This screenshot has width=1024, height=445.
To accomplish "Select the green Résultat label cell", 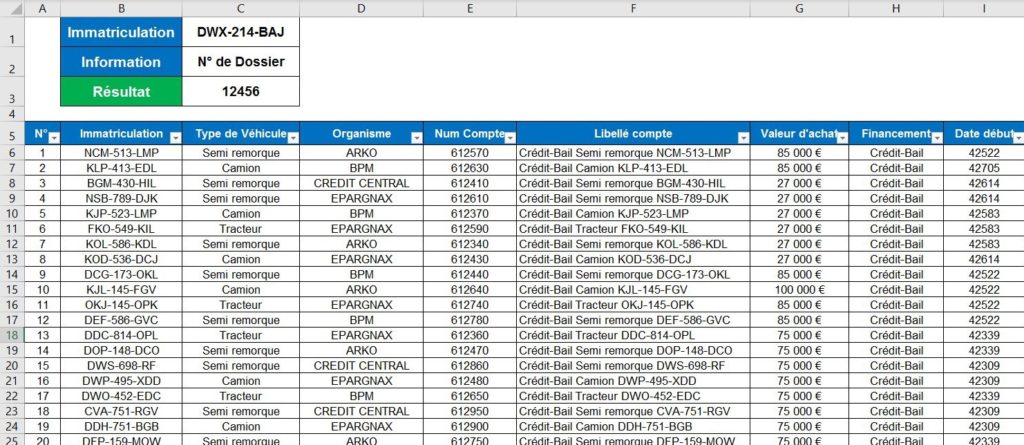I will click(121, 91).
